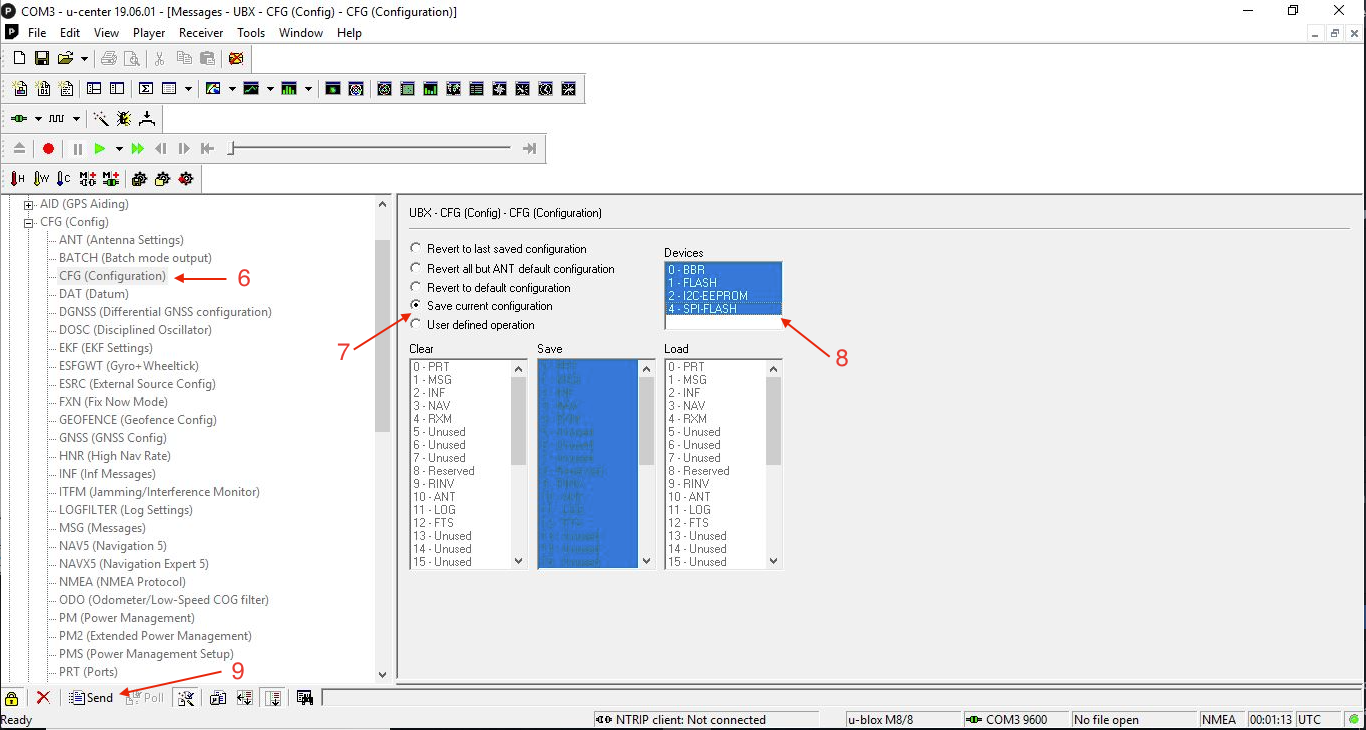The height and width of the screenshot is (730, 1366).
Task: Open the baudrate dropdown arrow
Action: pyautogui.click(x=76, y=119)
